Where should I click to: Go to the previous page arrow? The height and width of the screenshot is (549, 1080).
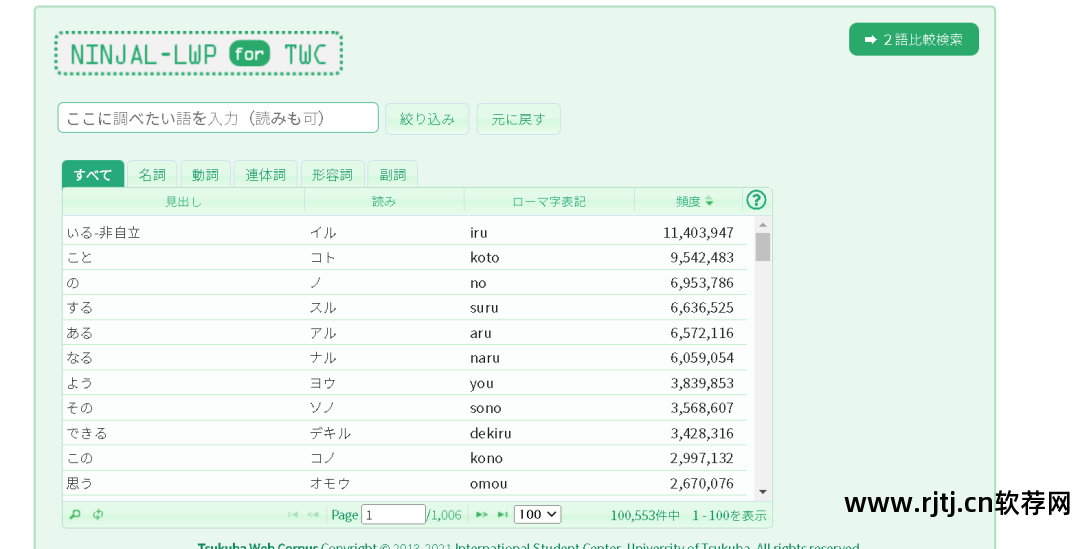point(313,515)
